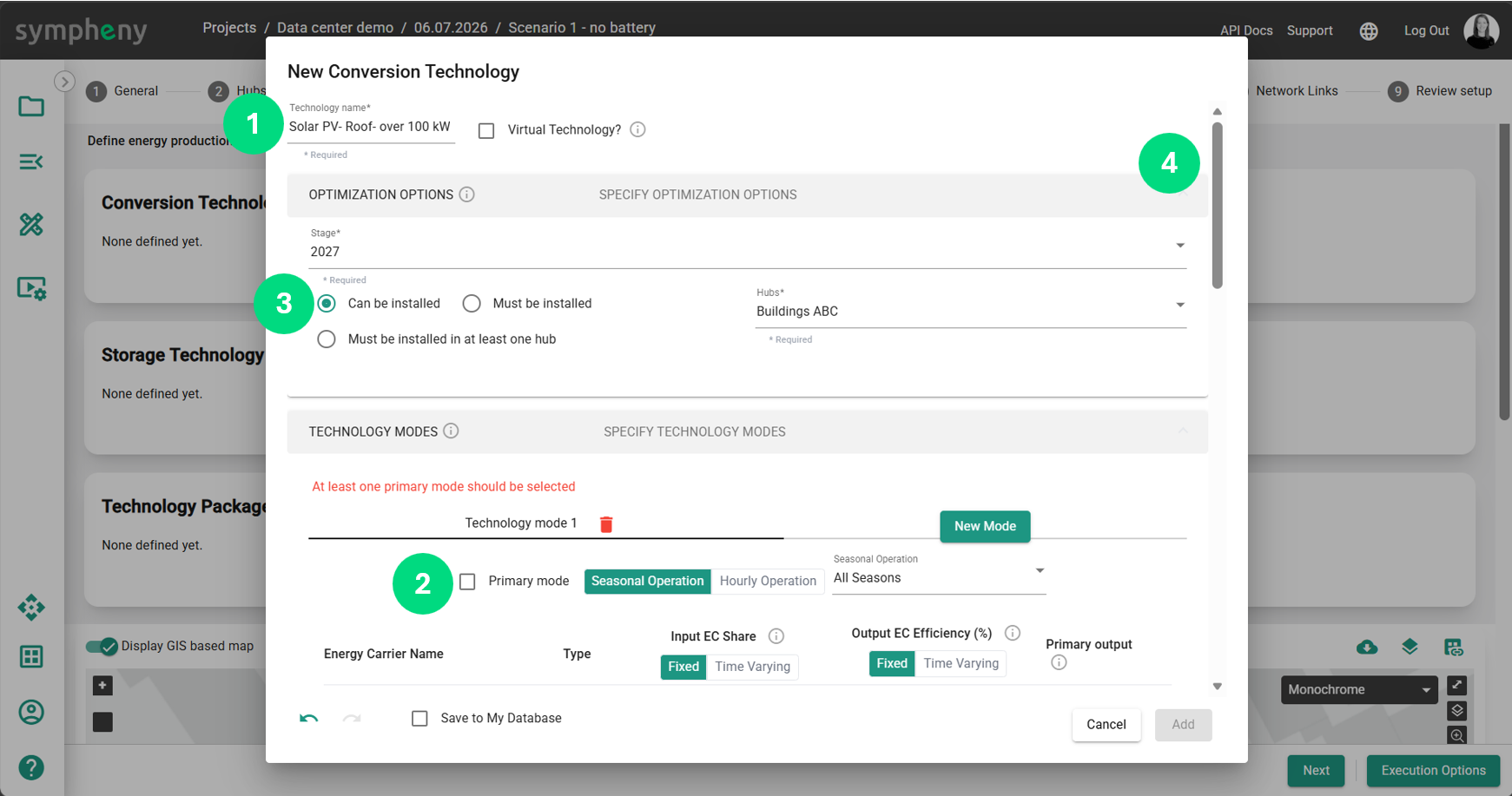Click the cloud download icon above map

(x=1367, y=647)
